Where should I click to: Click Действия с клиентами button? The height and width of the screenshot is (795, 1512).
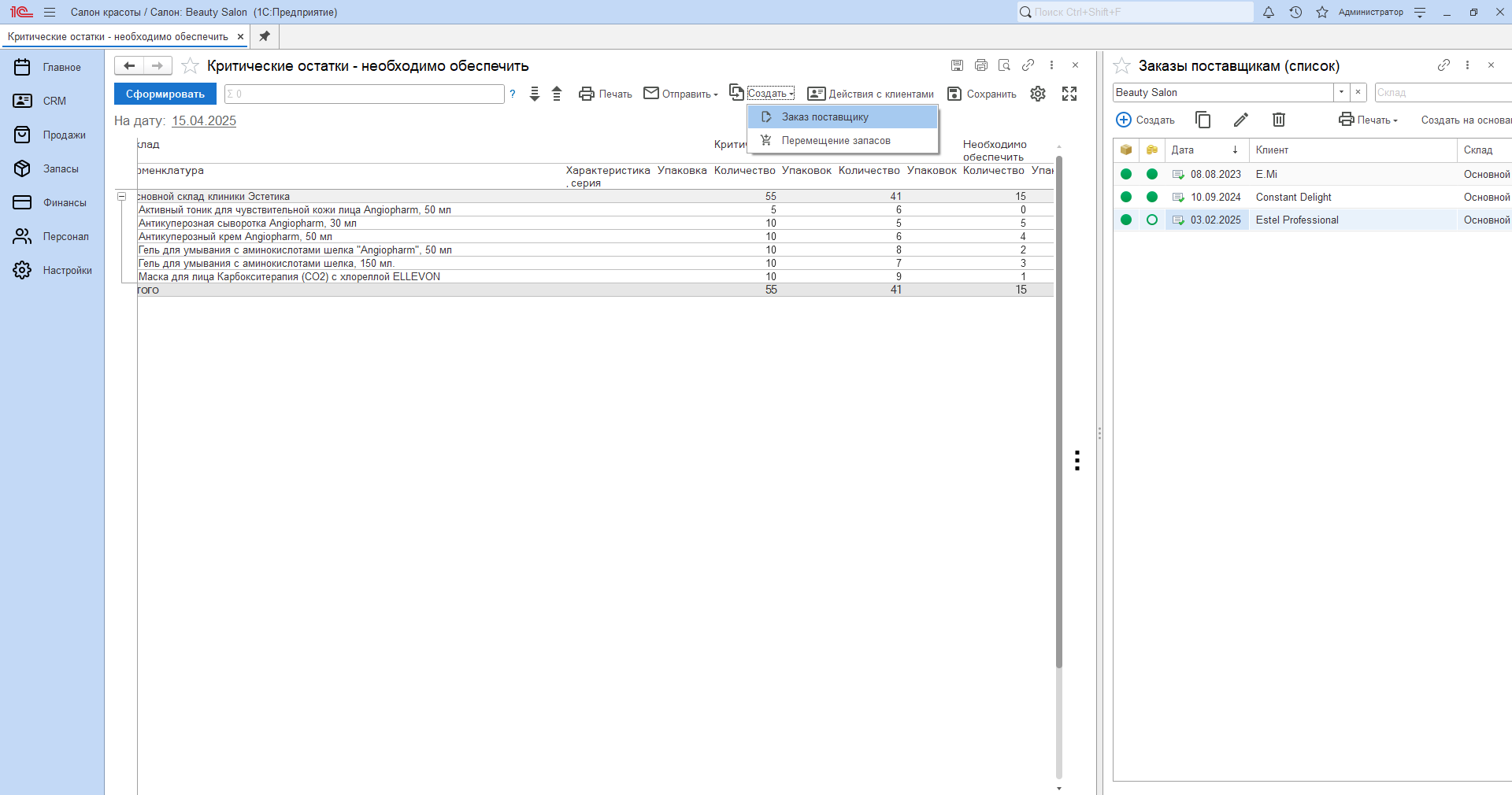click(871, 94)
